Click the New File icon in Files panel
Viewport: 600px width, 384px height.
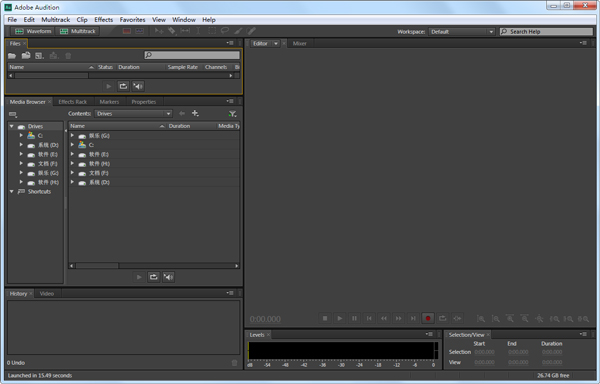point(39,56)
